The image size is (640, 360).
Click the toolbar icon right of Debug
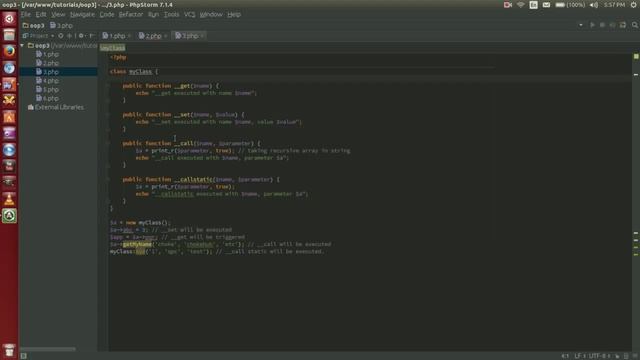(613, 25)
